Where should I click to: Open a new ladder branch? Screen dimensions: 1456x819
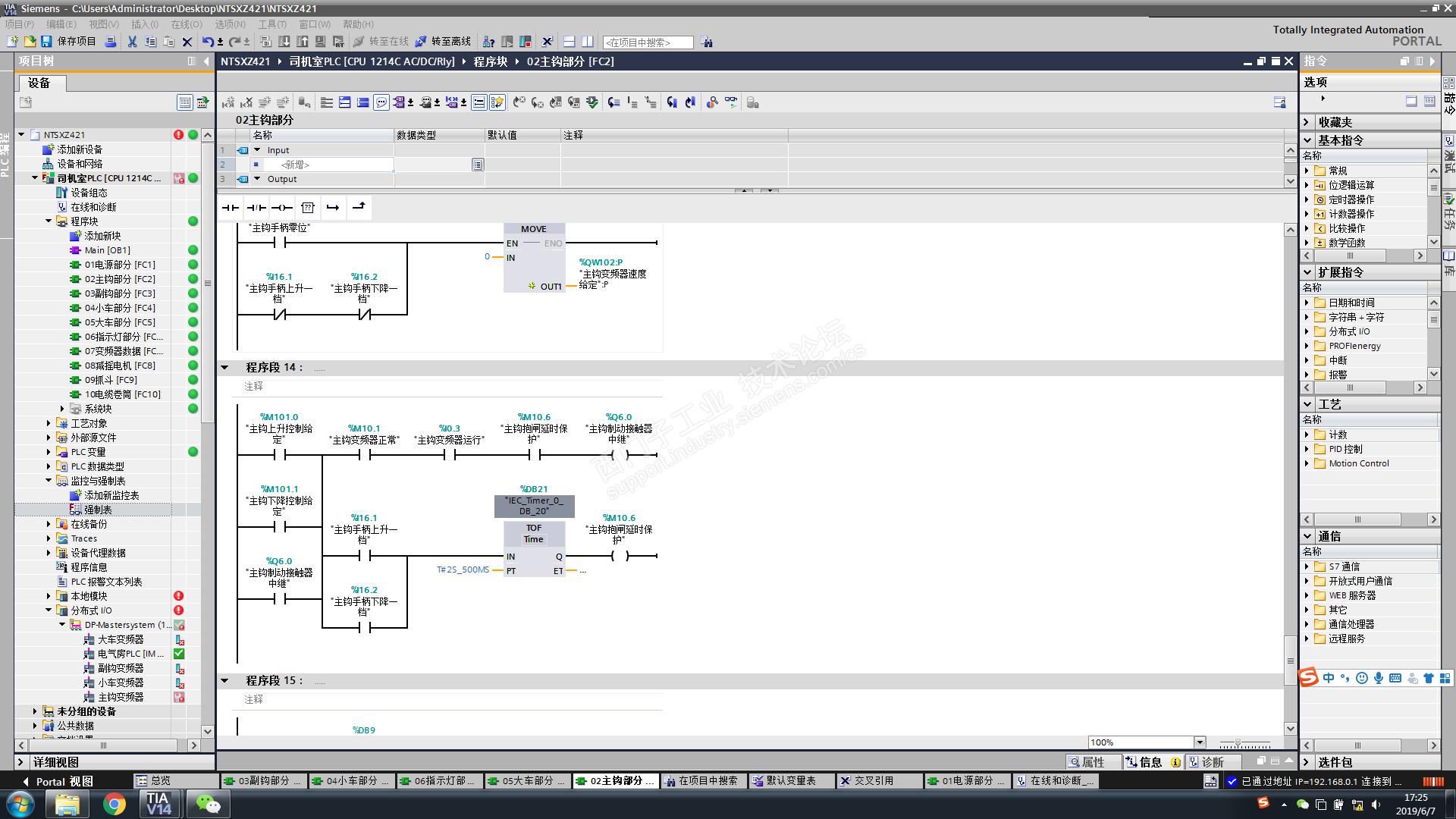point(333,208)
